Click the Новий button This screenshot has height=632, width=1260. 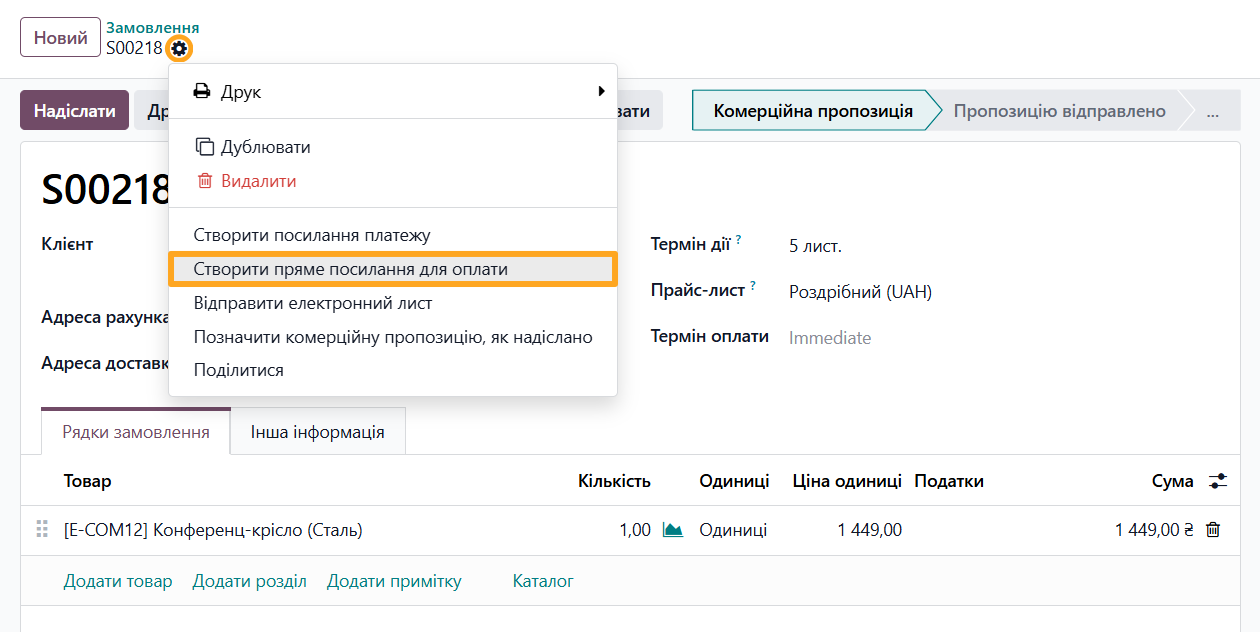click(x=61, y=38)
